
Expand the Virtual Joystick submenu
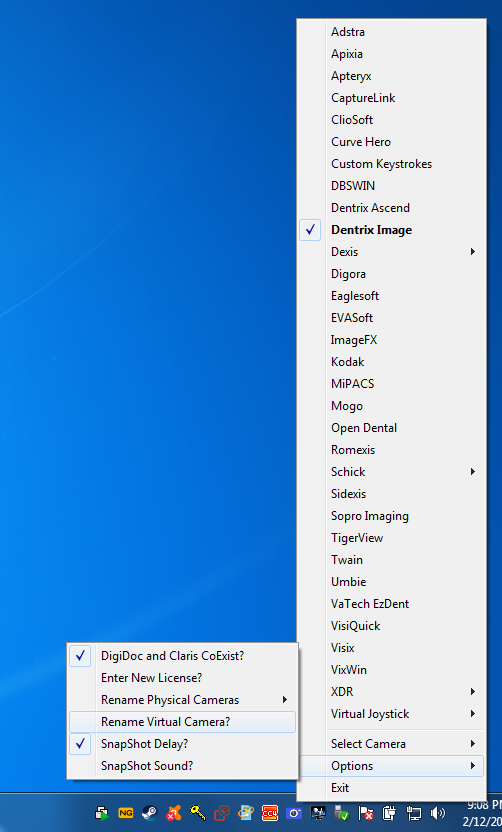point(392,714)
